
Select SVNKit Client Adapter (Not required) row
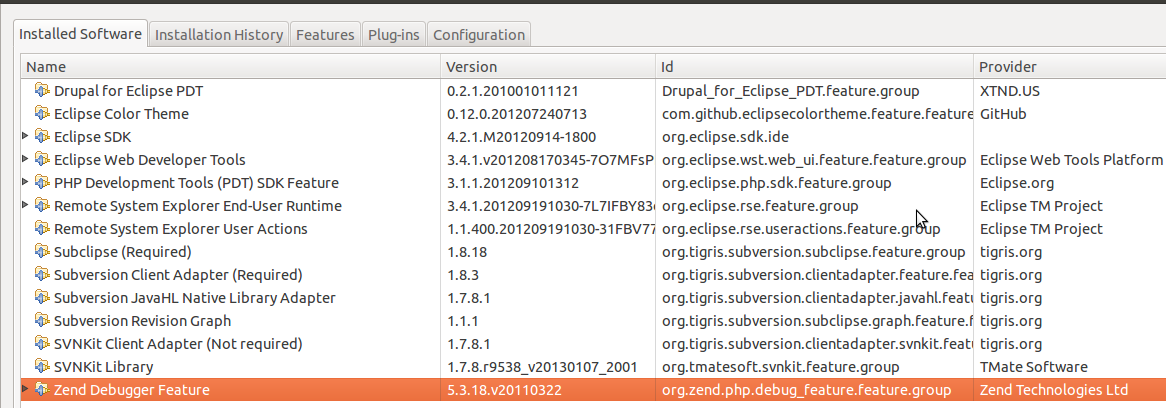[x=593, y=344]
